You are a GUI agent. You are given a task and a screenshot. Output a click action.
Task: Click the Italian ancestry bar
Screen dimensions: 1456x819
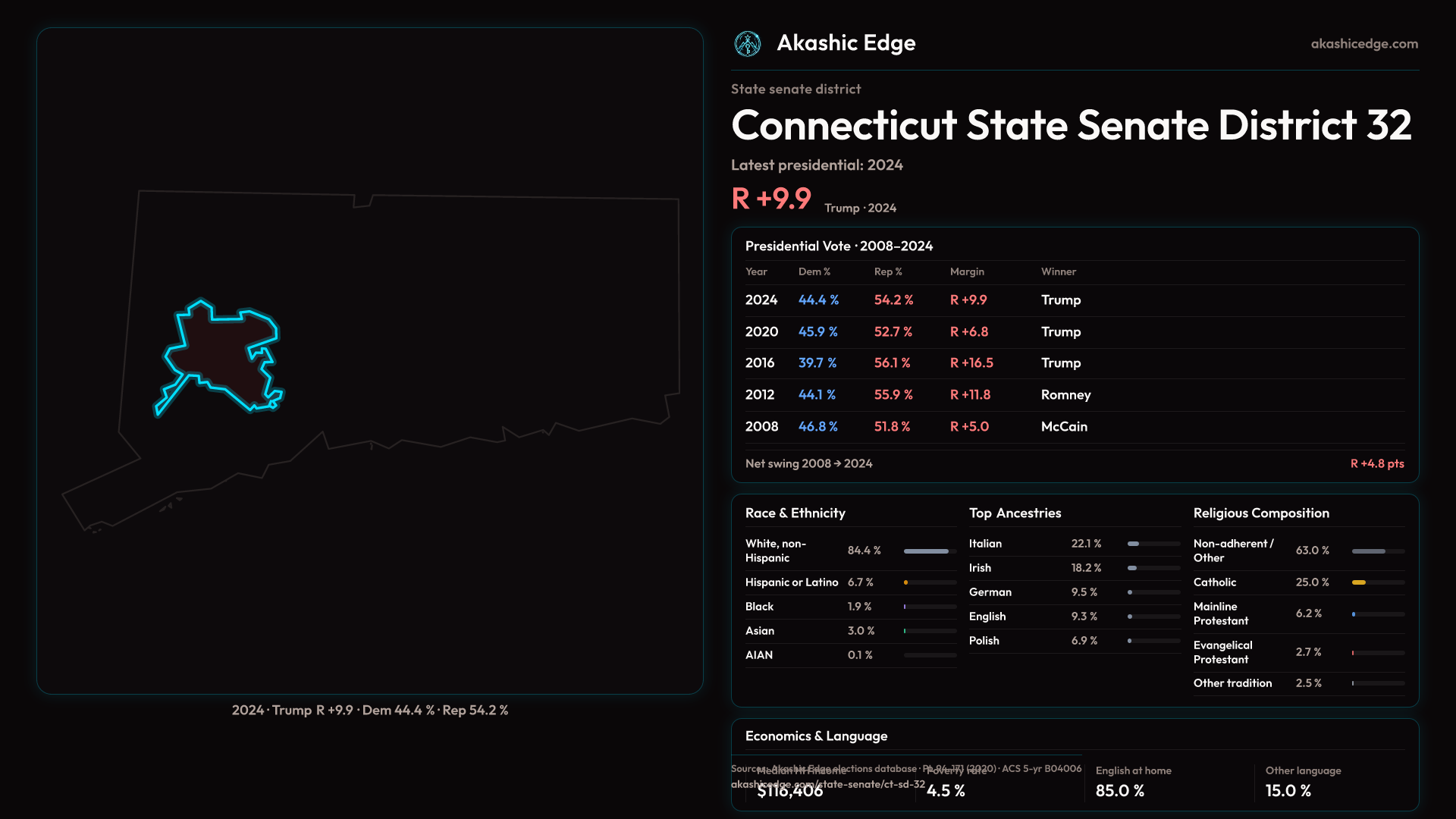[1134, 544]
